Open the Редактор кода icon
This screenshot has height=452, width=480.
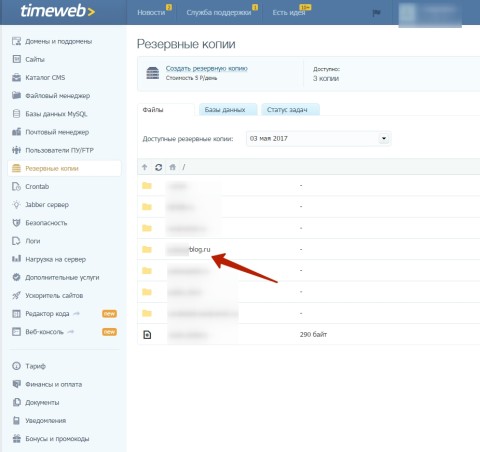(16, 313)
